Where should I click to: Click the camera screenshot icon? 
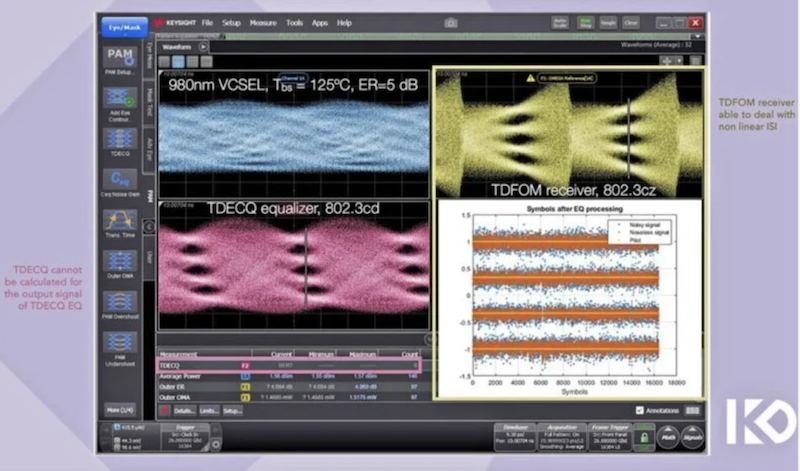click(x=451, y=23)
